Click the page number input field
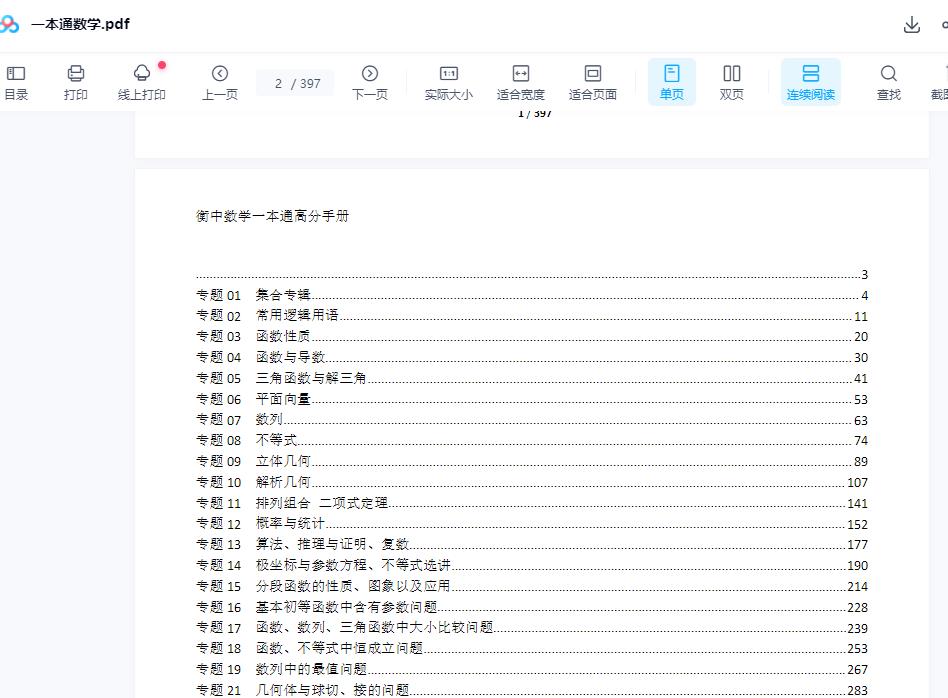The height and width of the screenshot is (698, 948). [279, 84]
